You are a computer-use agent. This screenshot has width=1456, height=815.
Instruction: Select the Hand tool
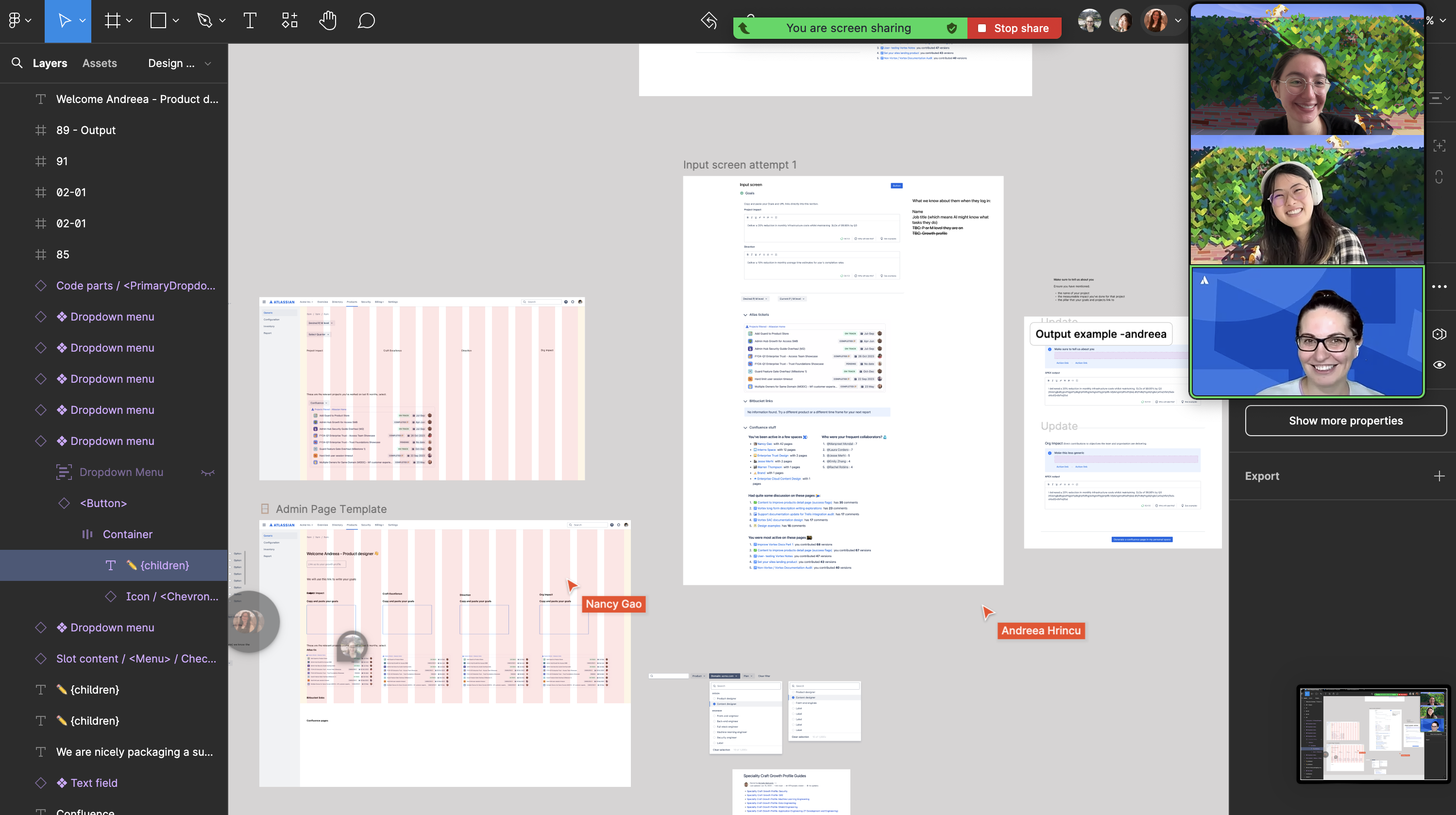pyautogui.click(x=327, y=21)
